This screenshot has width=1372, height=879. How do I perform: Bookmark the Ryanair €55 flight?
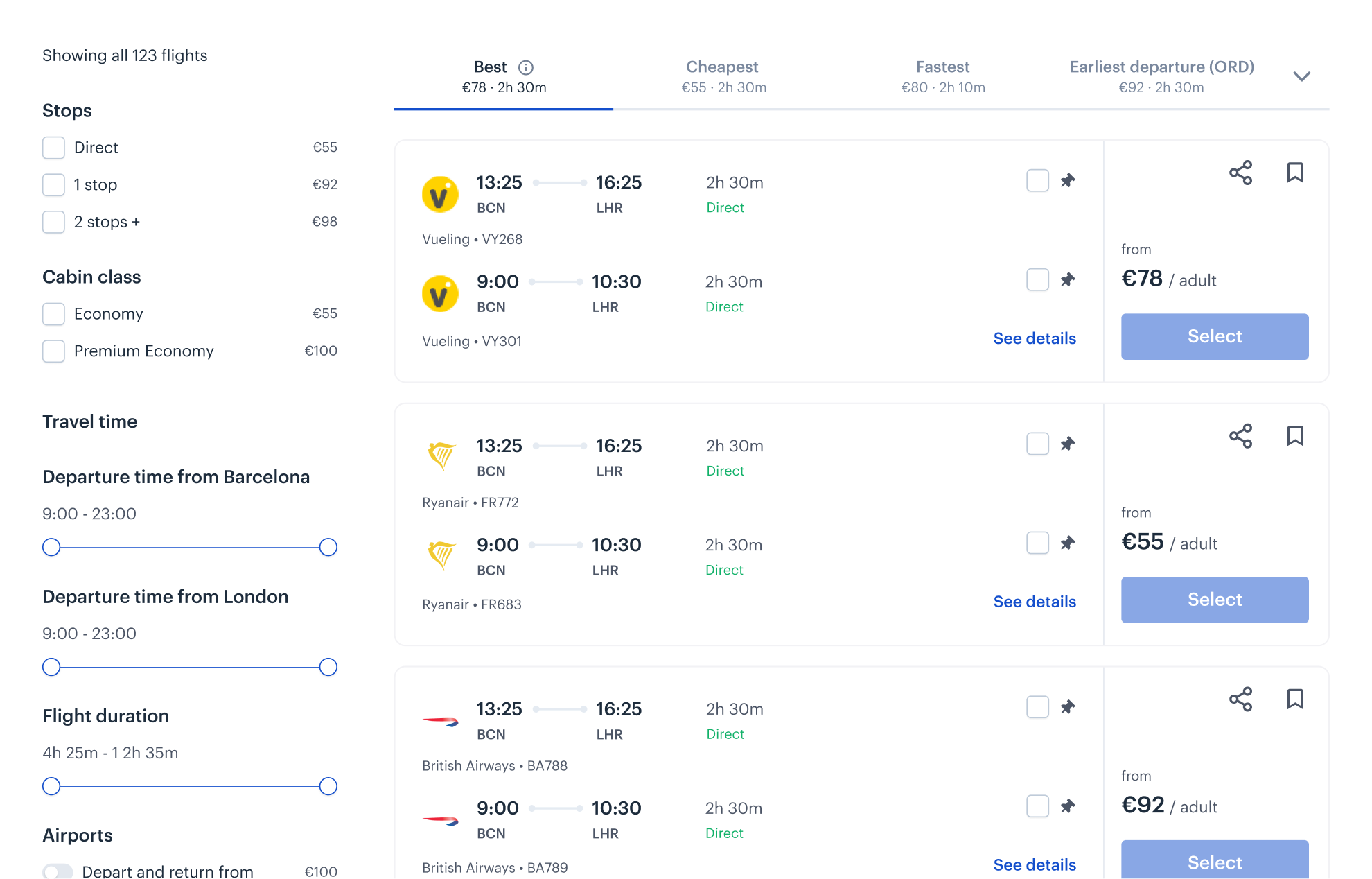pyautogui.click(x=1294, y=436)
